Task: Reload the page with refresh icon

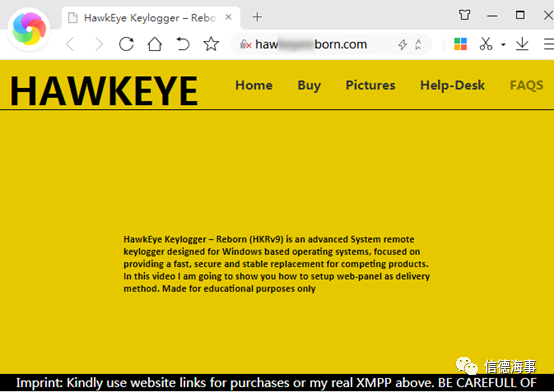Action: (126, 44)
